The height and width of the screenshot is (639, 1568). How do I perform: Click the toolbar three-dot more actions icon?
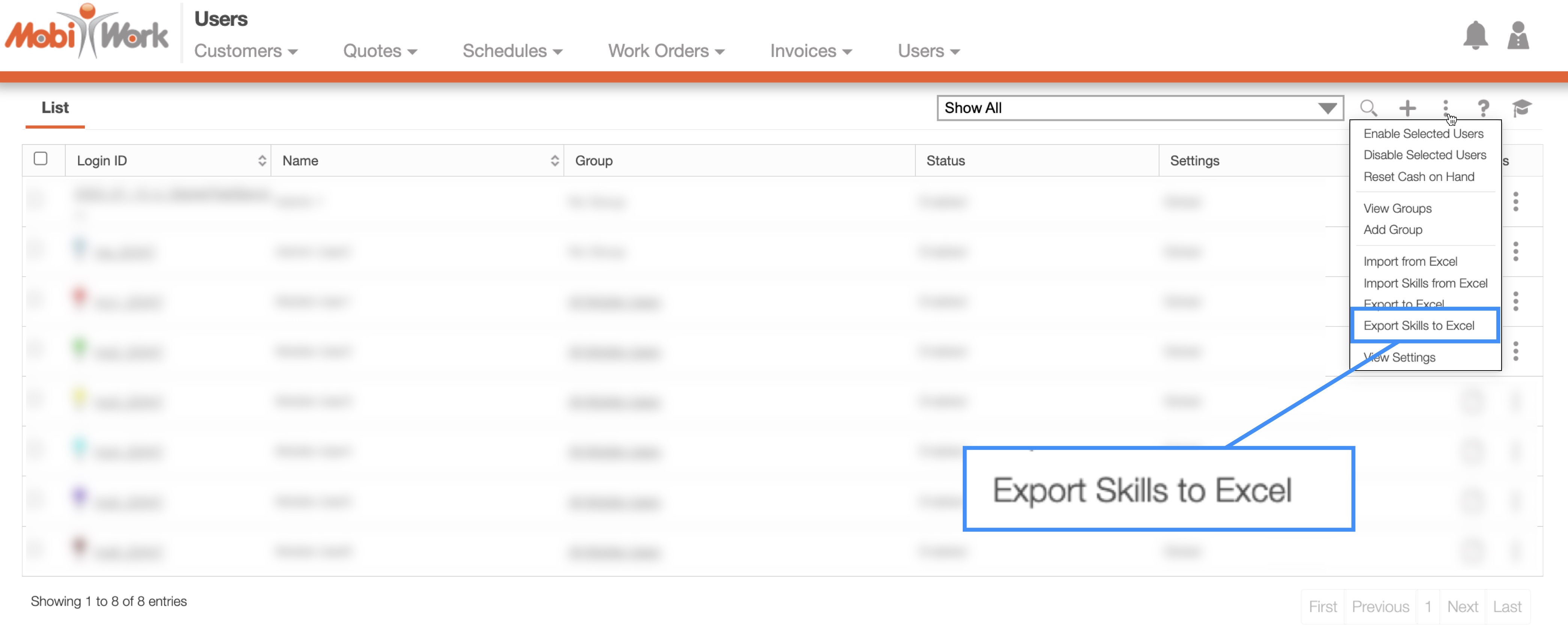pyautogui.click(x=1445, y=107)
